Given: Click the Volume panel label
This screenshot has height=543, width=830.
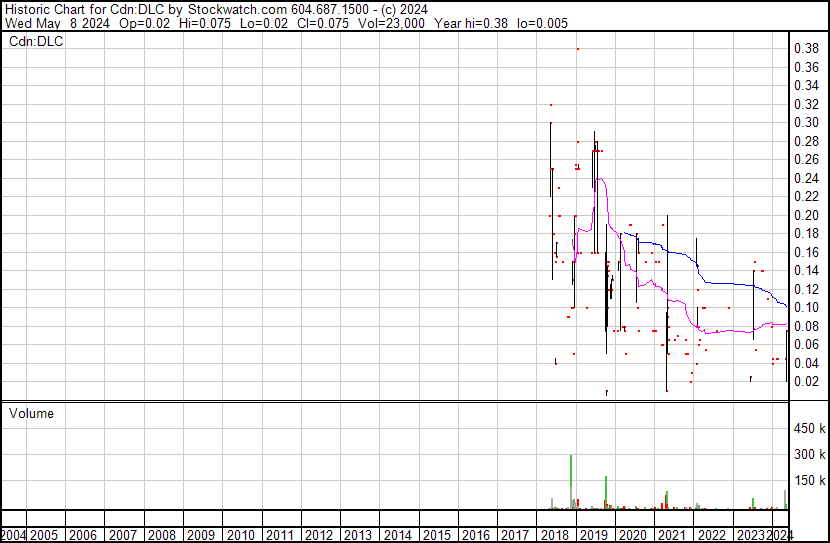Looking at the screenshot, I should [x=31, y=413].
